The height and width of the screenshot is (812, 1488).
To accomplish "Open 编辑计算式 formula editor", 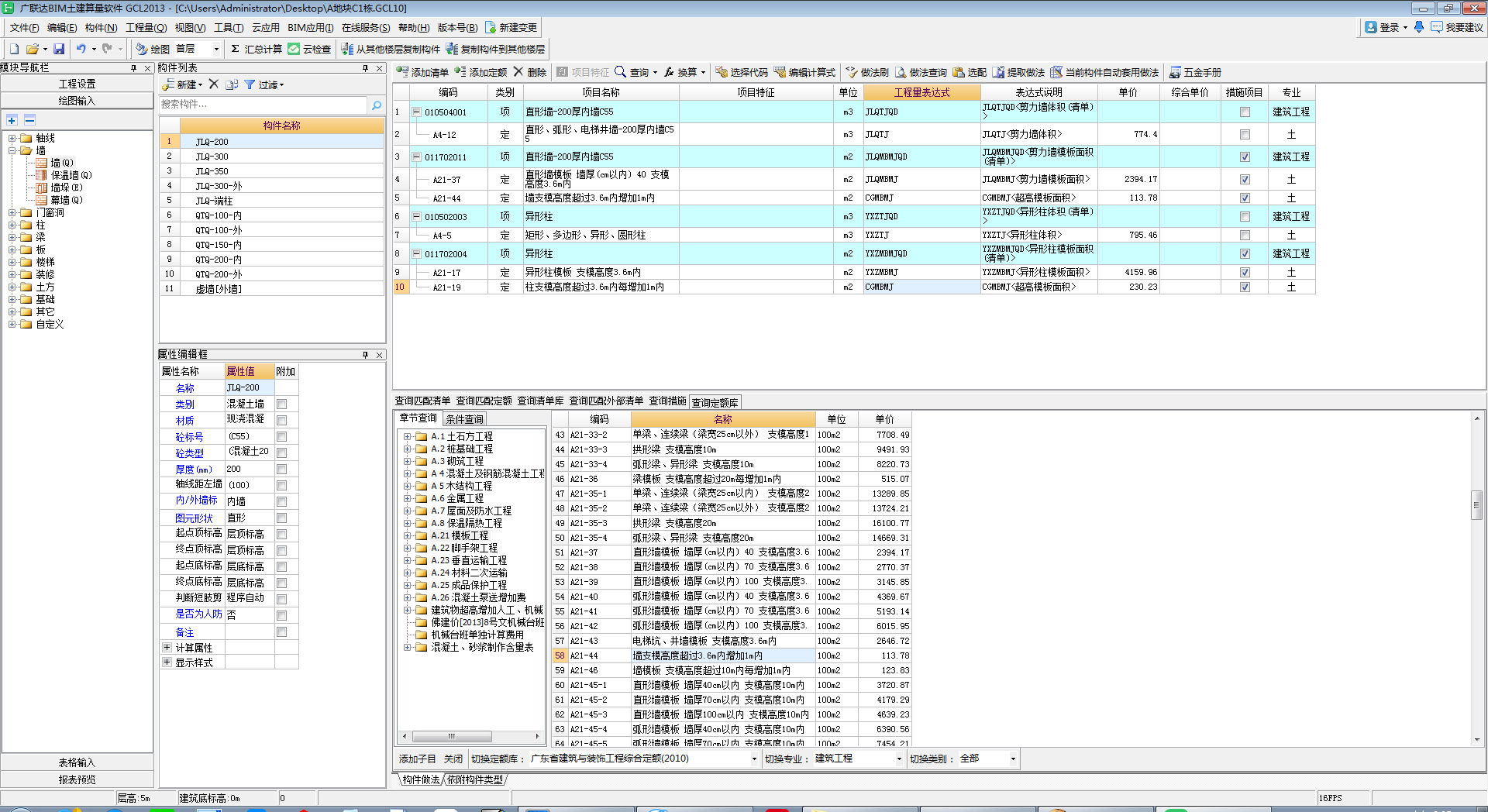I will [x=804, y=72].
